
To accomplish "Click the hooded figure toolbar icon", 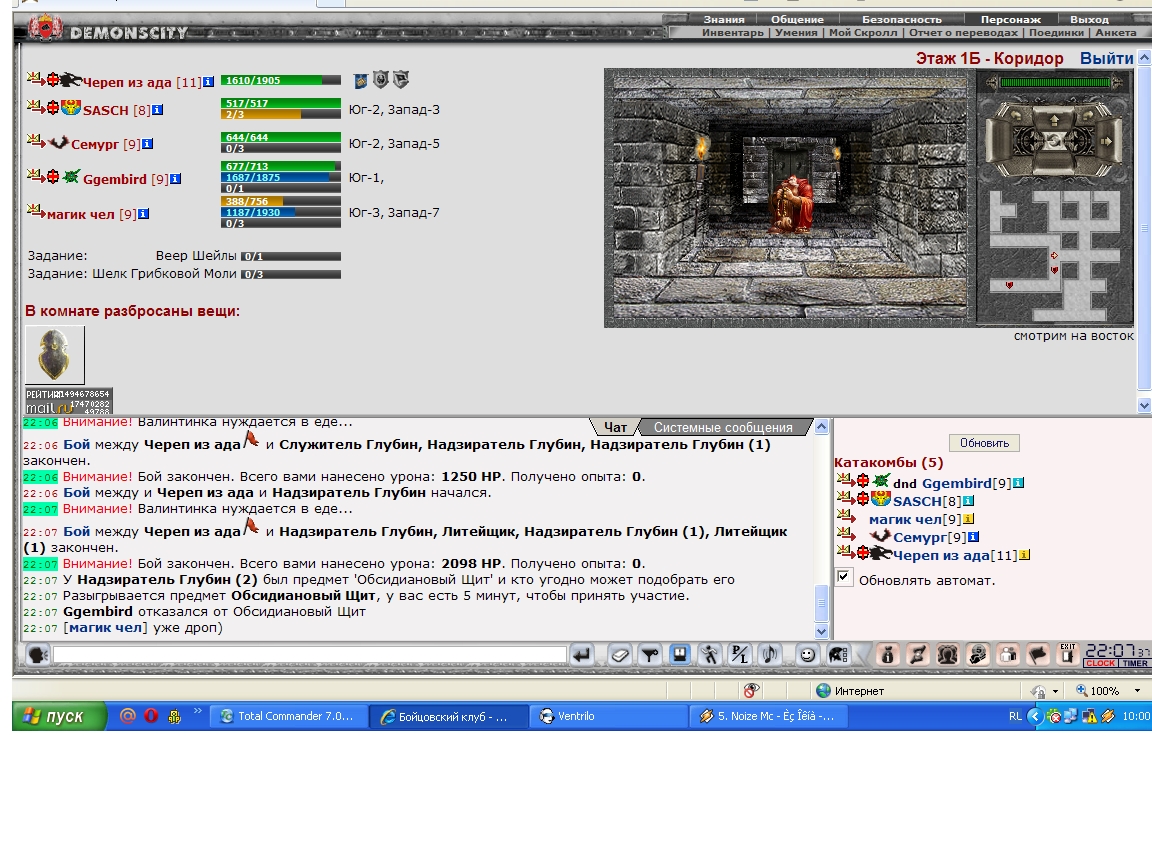I will [x=978, y=654].
